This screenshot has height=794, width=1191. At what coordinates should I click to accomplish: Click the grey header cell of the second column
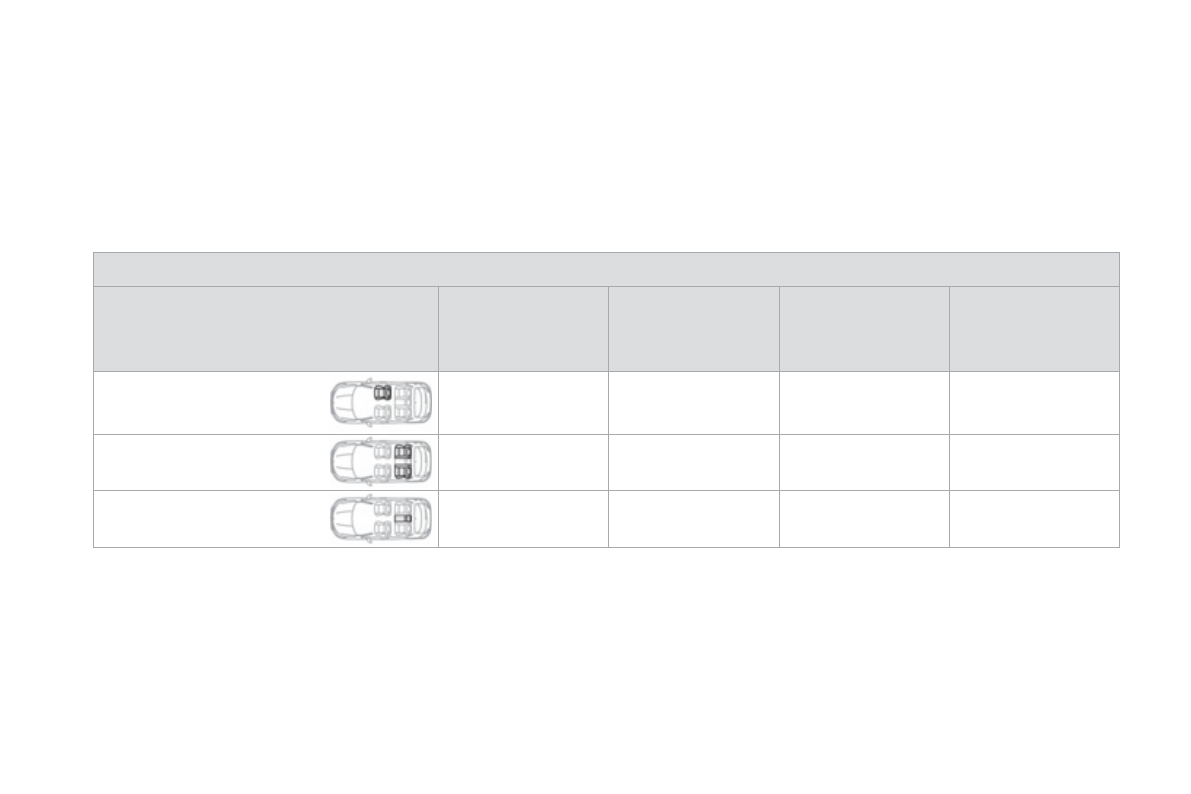[523, 329]
